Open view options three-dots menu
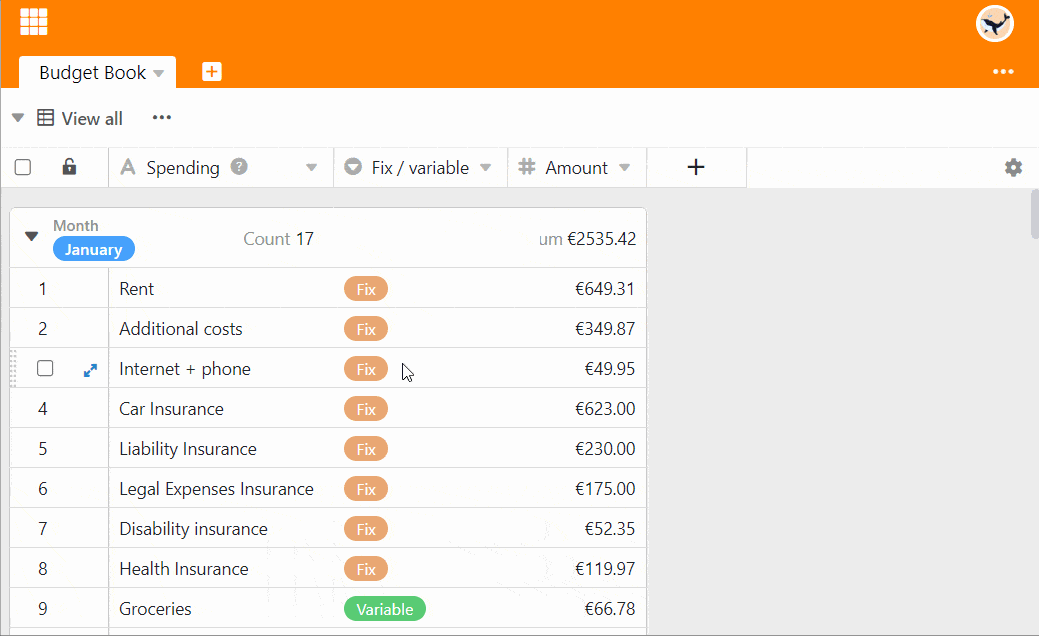Image resolution: width=1039 pixels, height=636 pixels. (162, 118)
